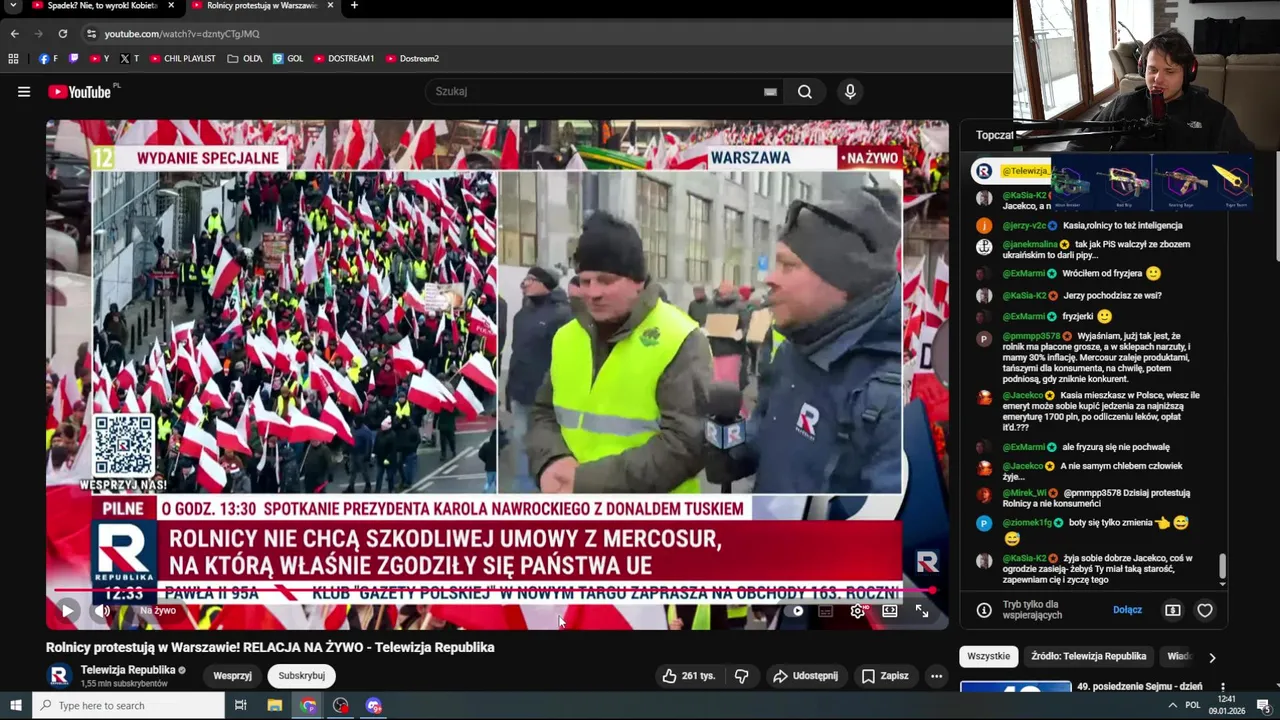
Task: Open a new browser tab
Action: (x=354, y=6)
